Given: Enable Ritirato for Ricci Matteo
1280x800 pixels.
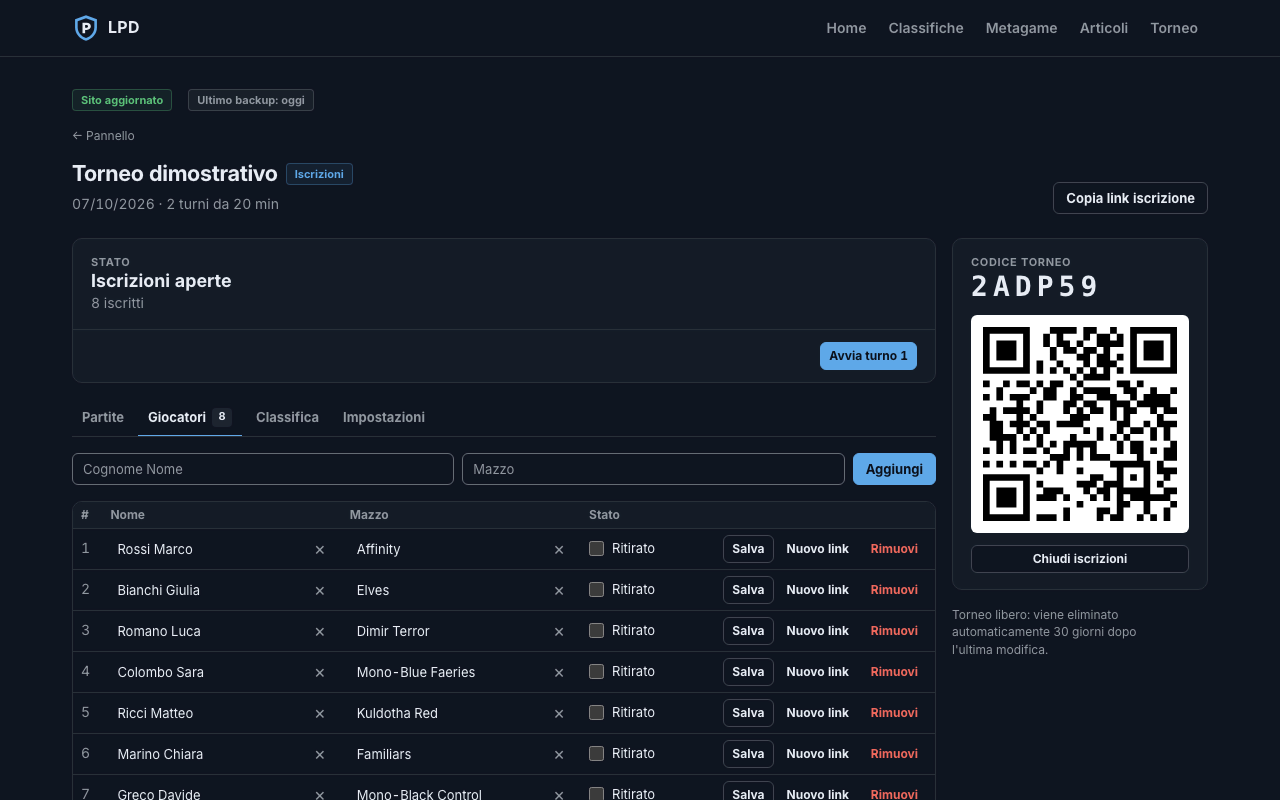Looking at the screenshot, I should coord(597,712).
